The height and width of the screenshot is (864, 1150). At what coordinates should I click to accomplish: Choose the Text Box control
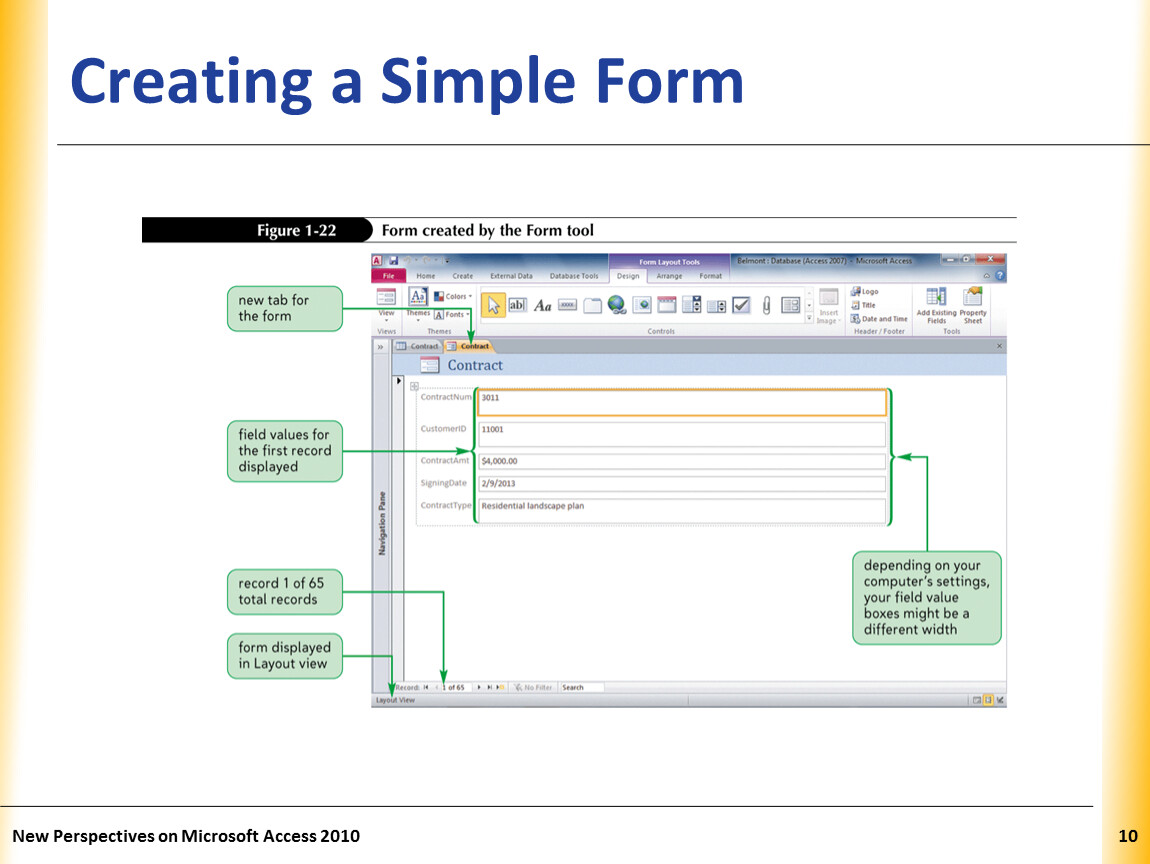tap(517, 305)
